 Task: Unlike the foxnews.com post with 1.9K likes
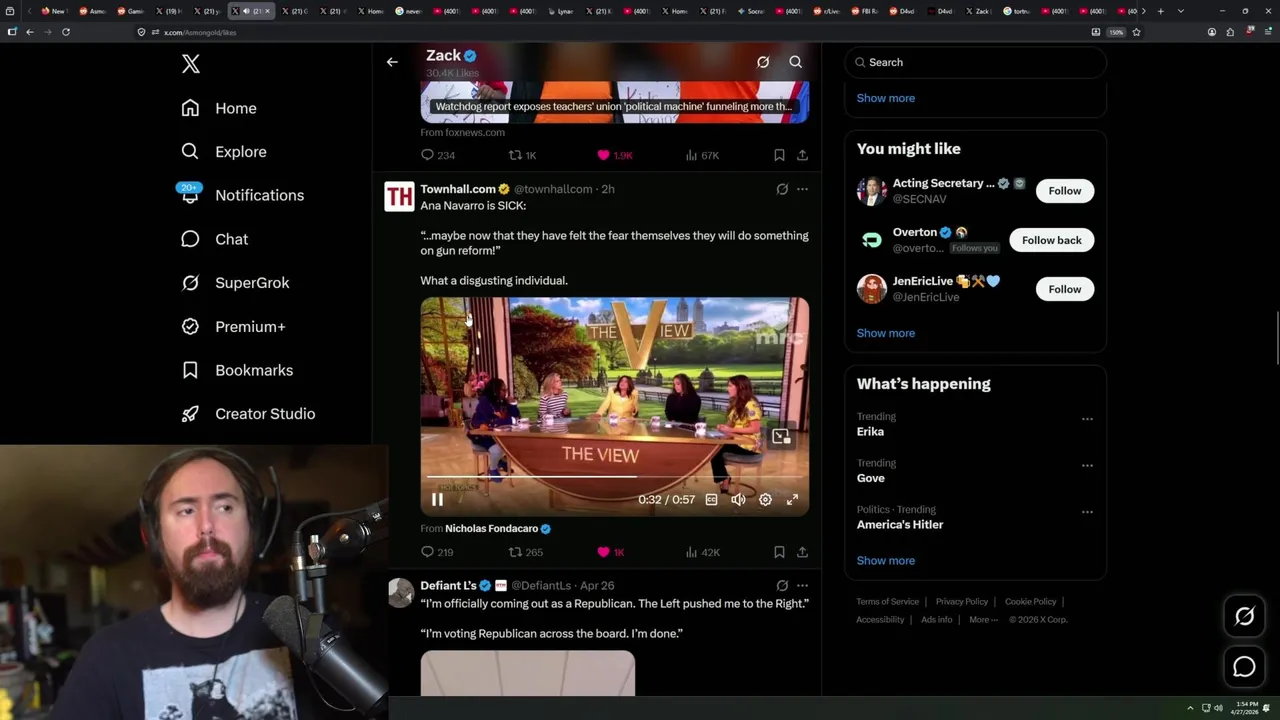tap(614, 155)
